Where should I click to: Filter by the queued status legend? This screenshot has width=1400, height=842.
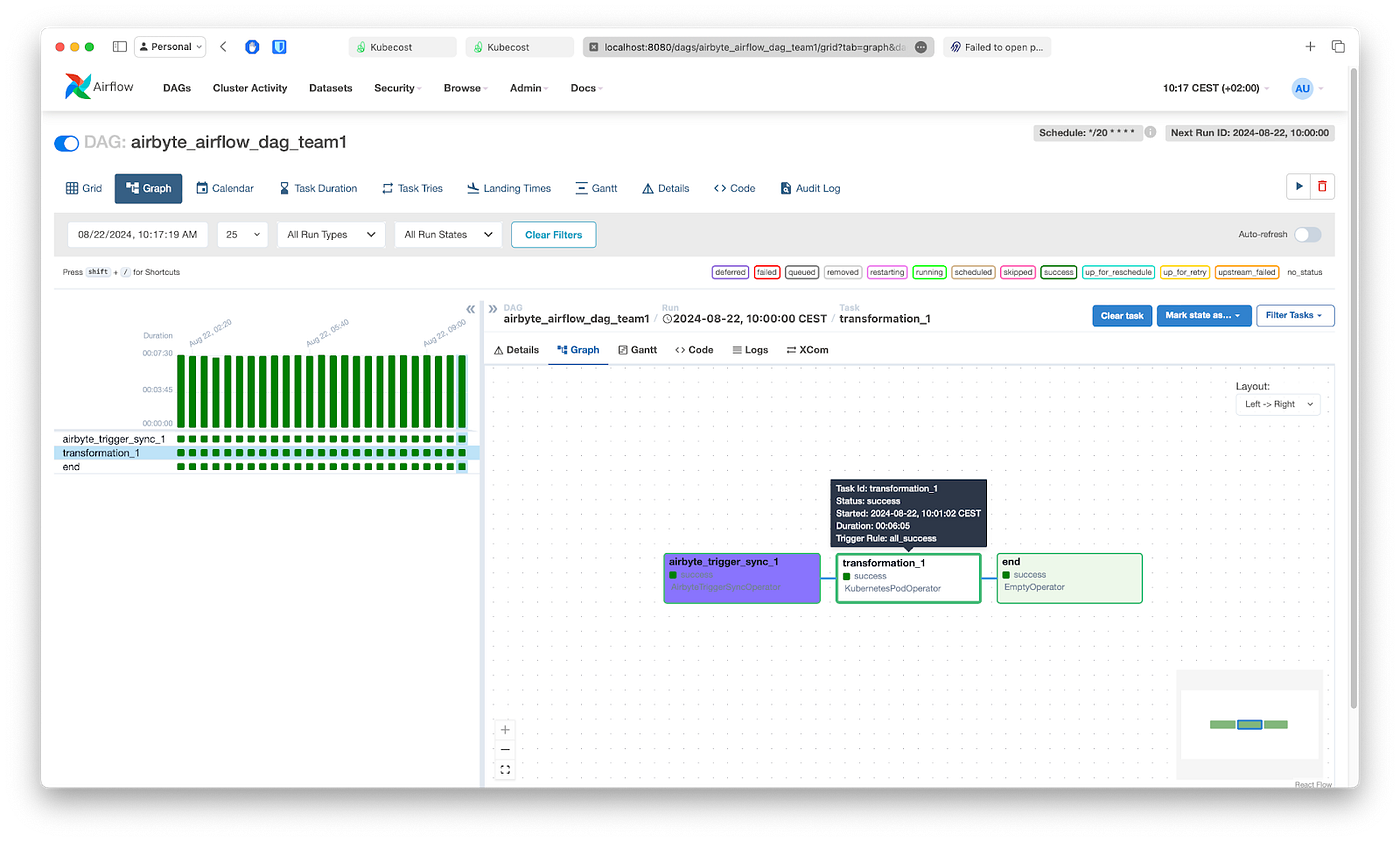pos(802,272)
